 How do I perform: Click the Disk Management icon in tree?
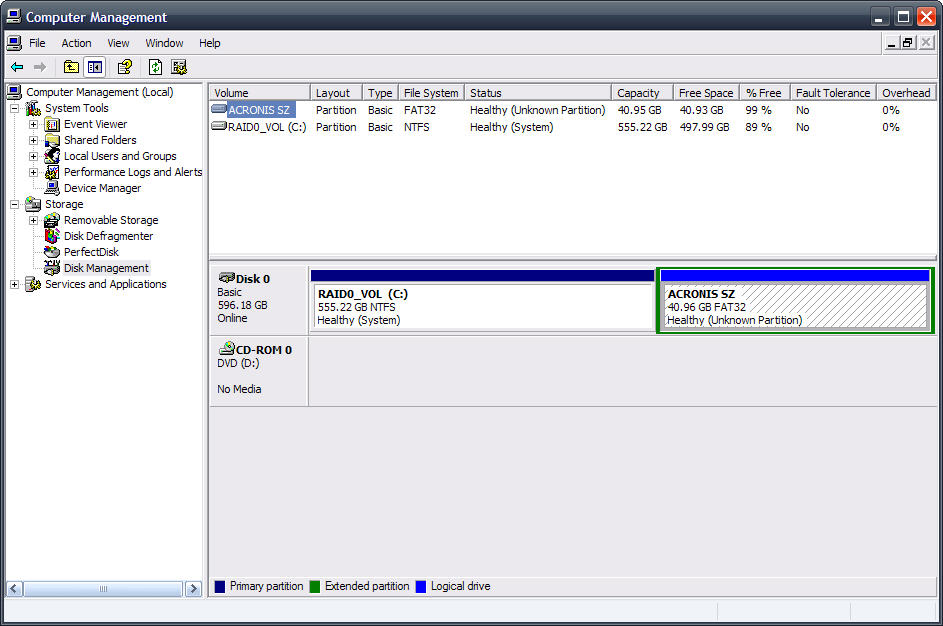point(52,268)
